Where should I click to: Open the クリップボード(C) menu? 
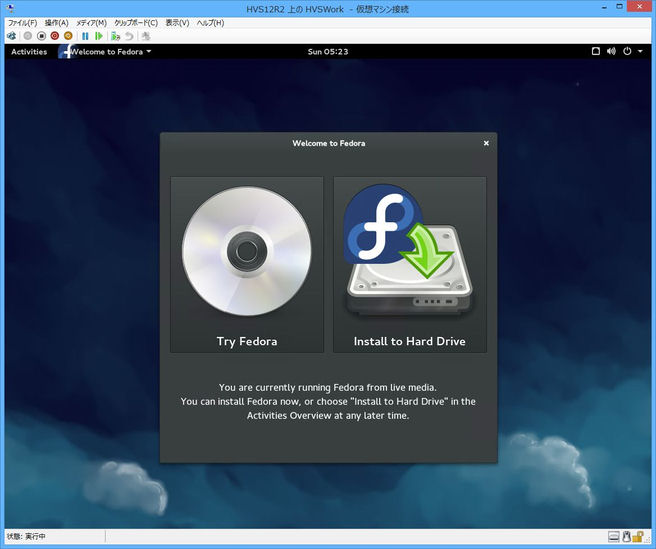coord(136,23)
